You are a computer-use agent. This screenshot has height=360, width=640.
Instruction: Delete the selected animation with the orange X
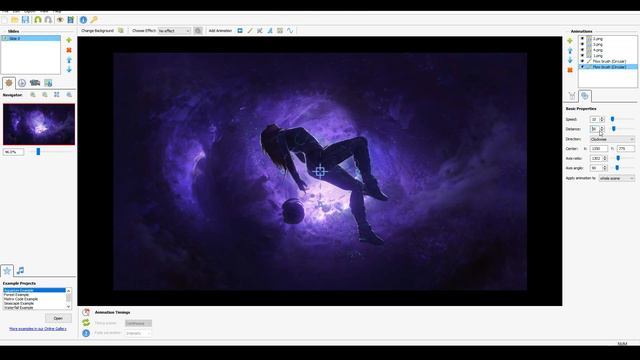tap(570, 70)
